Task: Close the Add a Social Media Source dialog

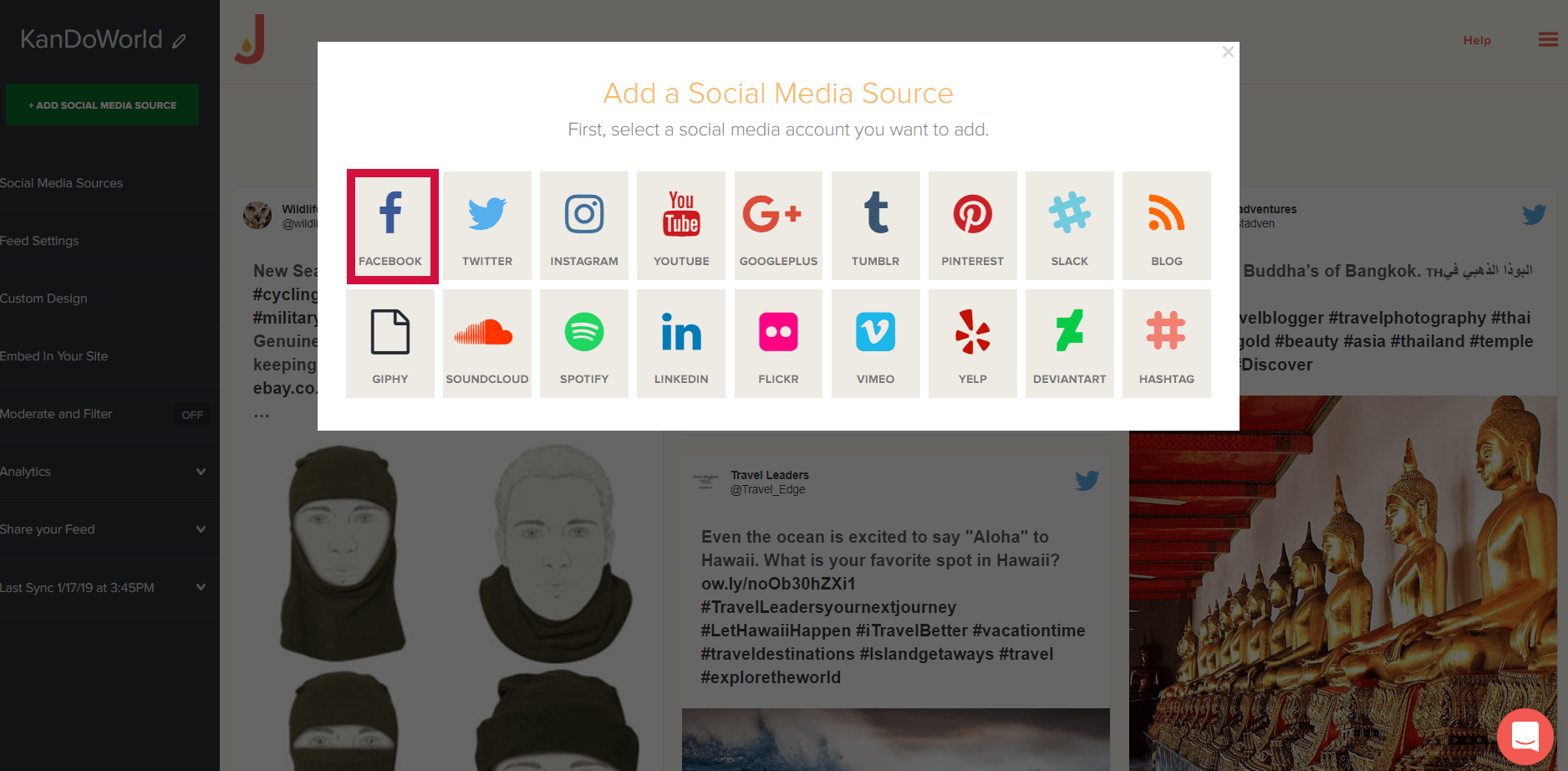Action: 1228,52
